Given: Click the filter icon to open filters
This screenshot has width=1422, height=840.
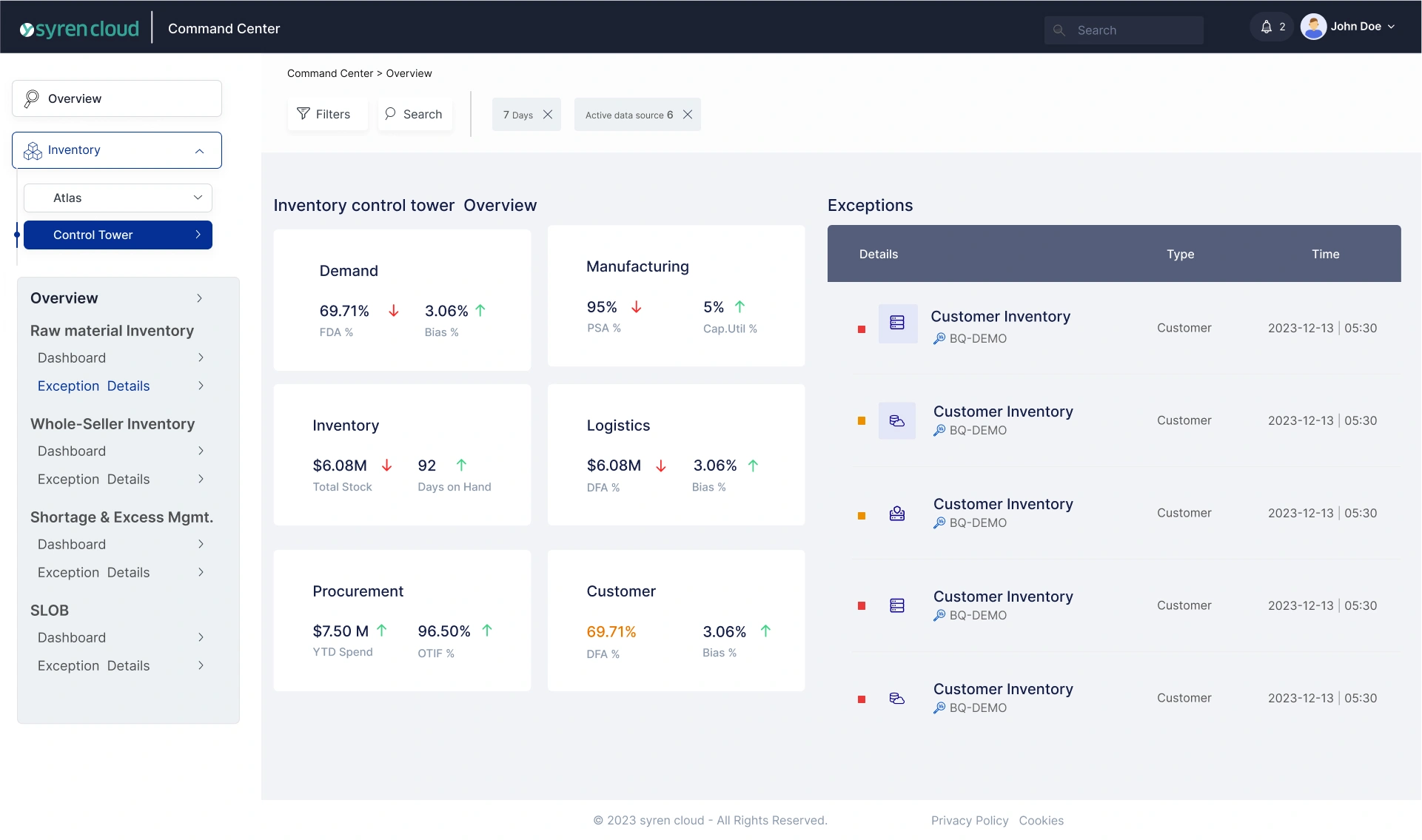Looking at the screenshot, I should (304, 114).
